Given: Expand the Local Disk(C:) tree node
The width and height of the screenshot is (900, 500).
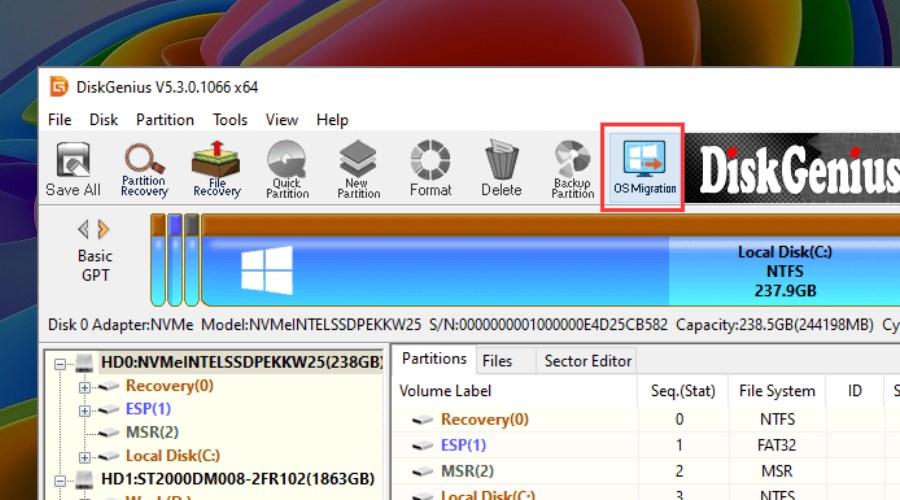Looking at the screenshot, I should (x=84, y=458).
